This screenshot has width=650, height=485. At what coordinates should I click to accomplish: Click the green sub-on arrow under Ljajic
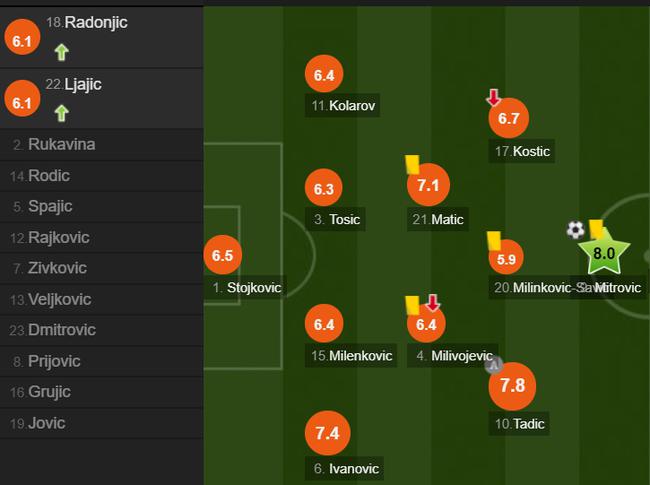[x=61, y=113]
